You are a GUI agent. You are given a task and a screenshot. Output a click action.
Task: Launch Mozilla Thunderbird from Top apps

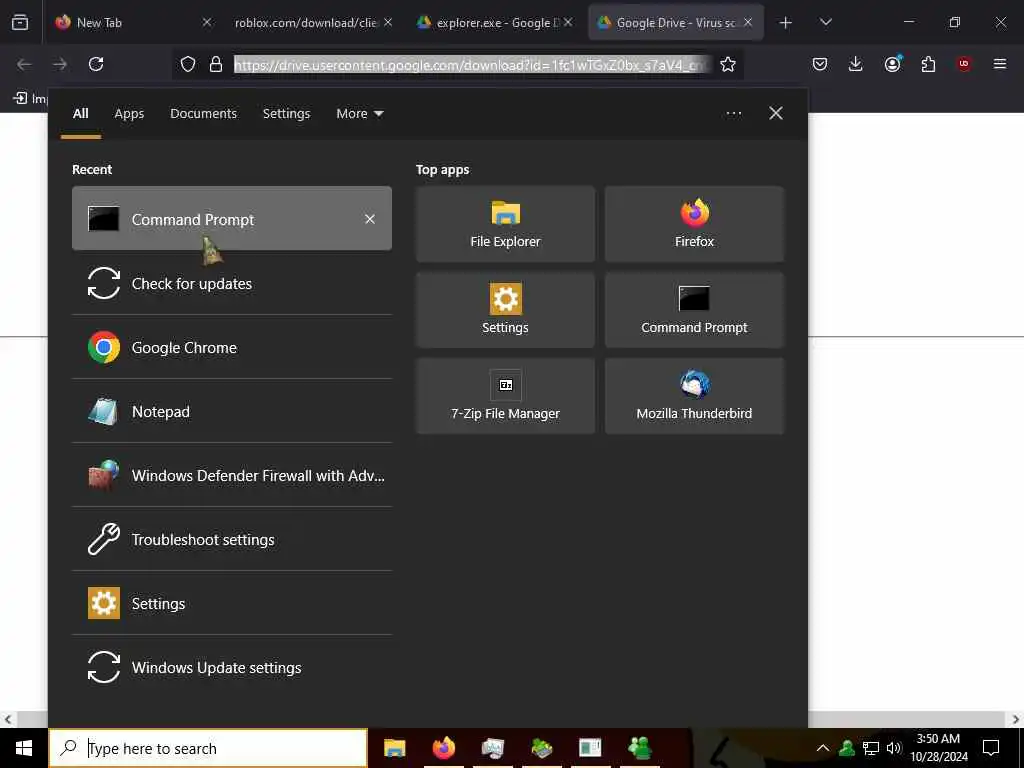click(694, 396)
